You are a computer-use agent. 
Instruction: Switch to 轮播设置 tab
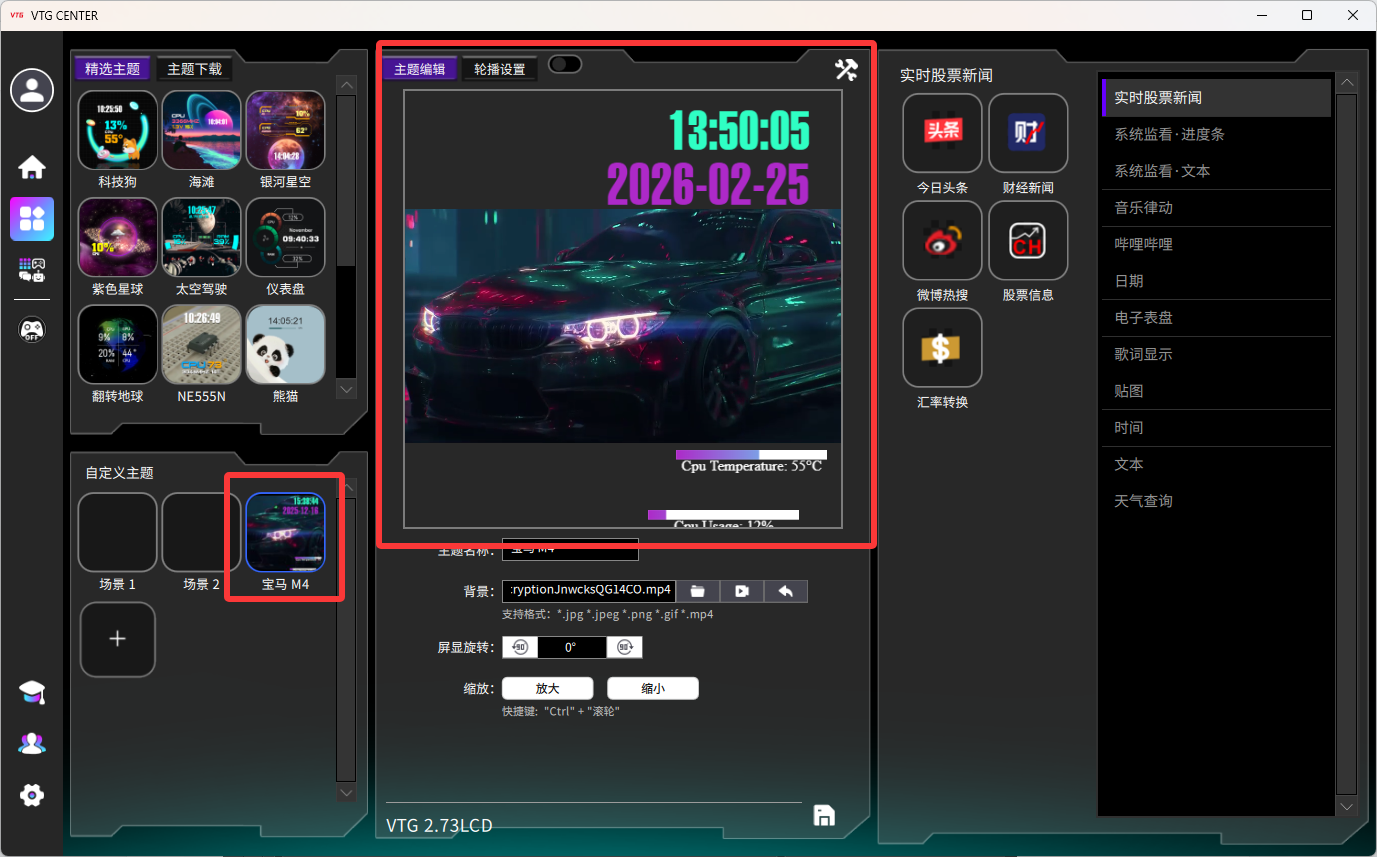[499, 69]
